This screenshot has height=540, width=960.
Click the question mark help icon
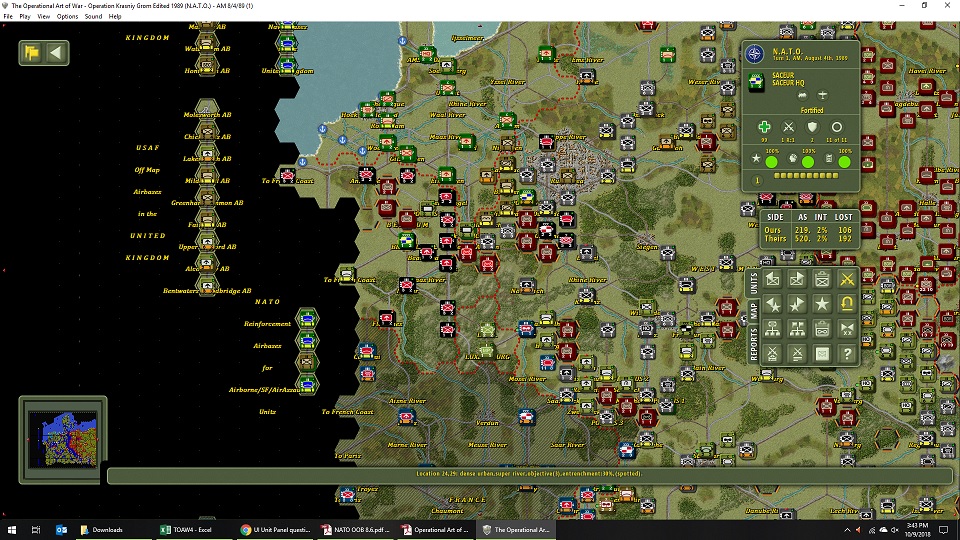pyautogui.click(x=847, y=353)
